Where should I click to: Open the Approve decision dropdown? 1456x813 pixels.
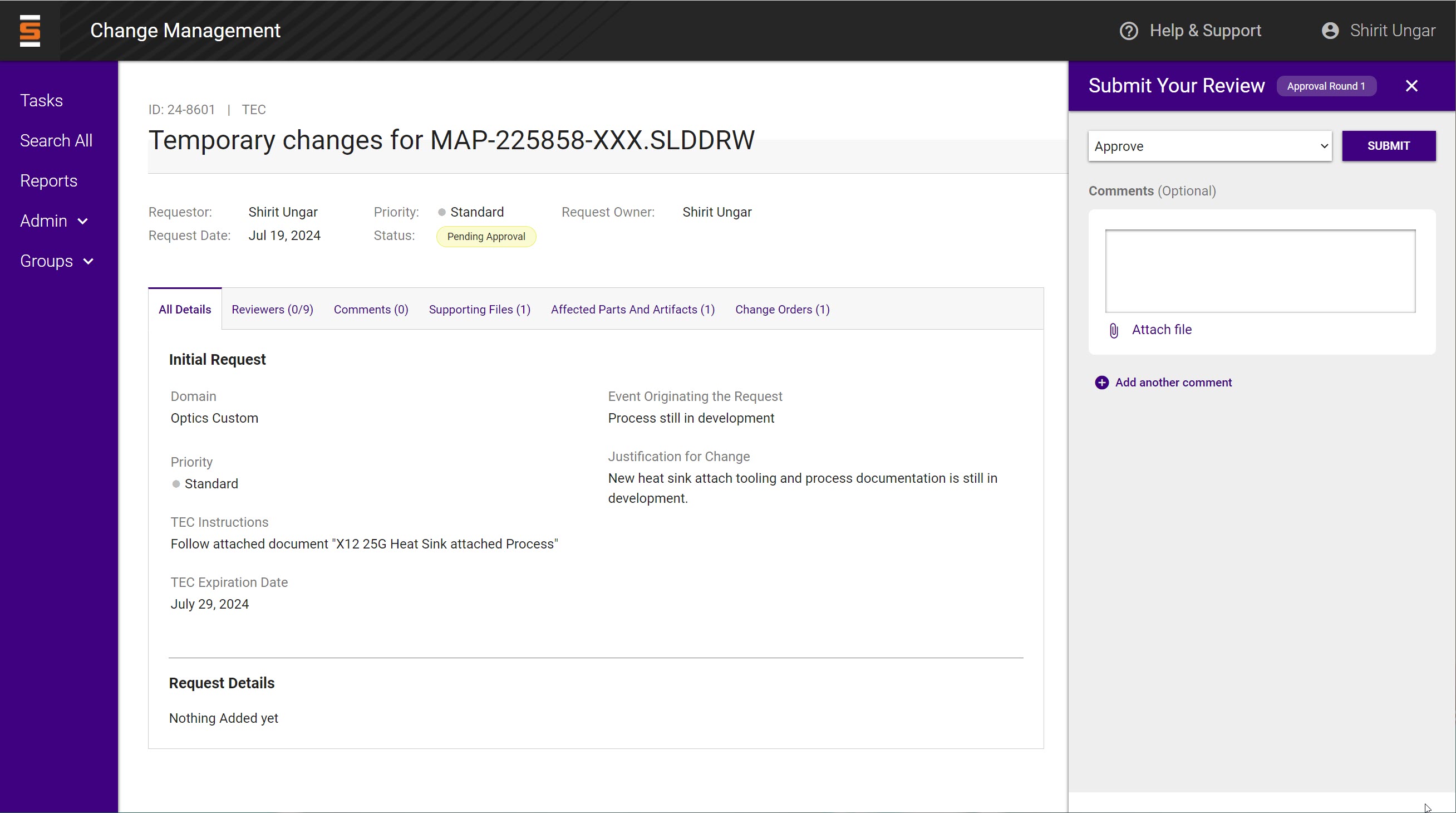coord(1209,146)
